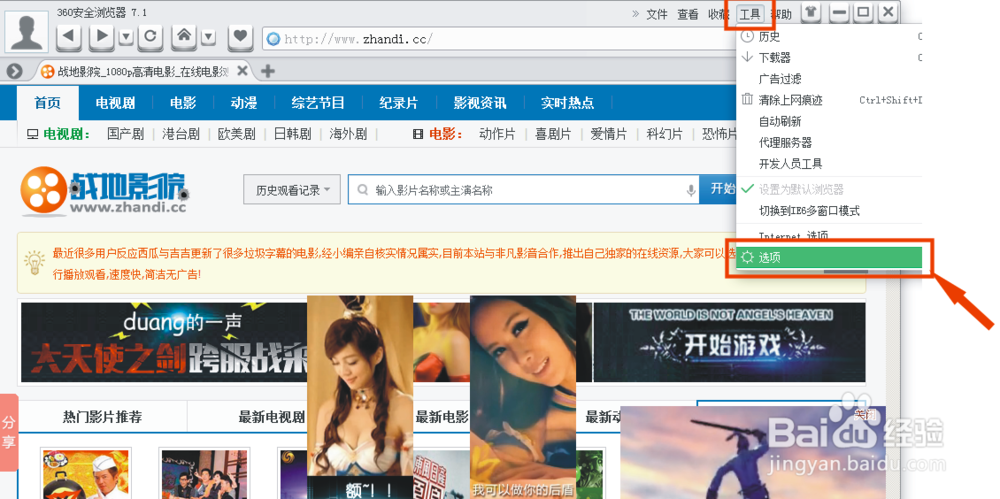The image size is (1000, 499).
Task: Click the movie name search field
Action: tap(524, 190)
